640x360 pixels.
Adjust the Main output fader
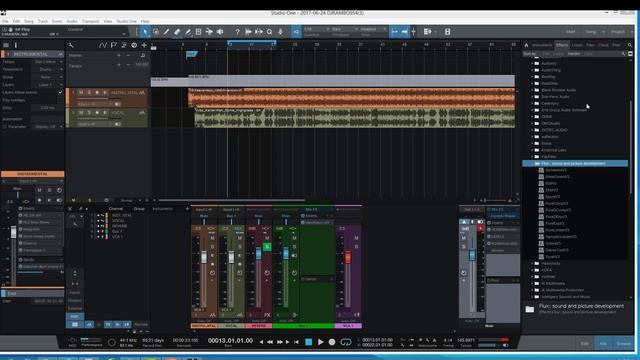(x=472, y=255)
